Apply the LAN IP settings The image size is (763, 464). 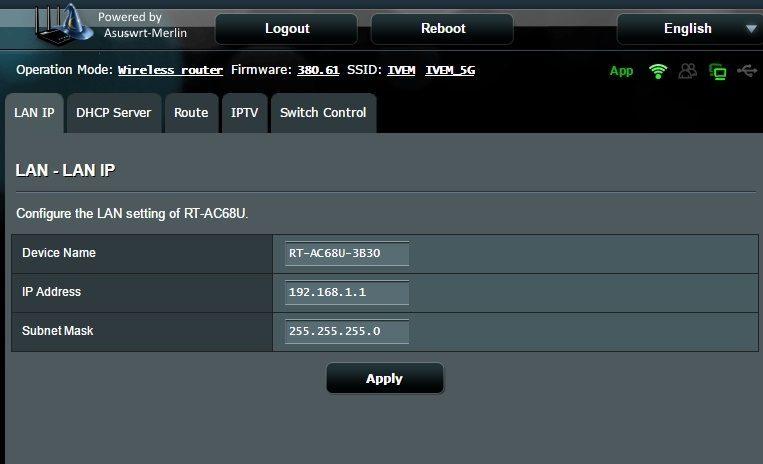coord(384,378)
